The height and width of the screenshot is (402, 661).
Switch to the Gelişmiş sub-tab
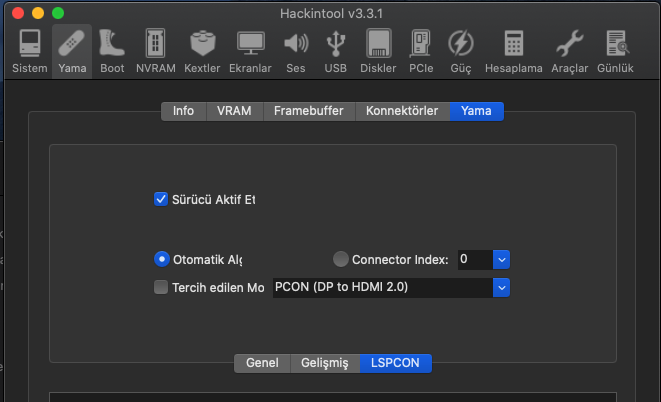pyautogui.click(x=325, y=363)
